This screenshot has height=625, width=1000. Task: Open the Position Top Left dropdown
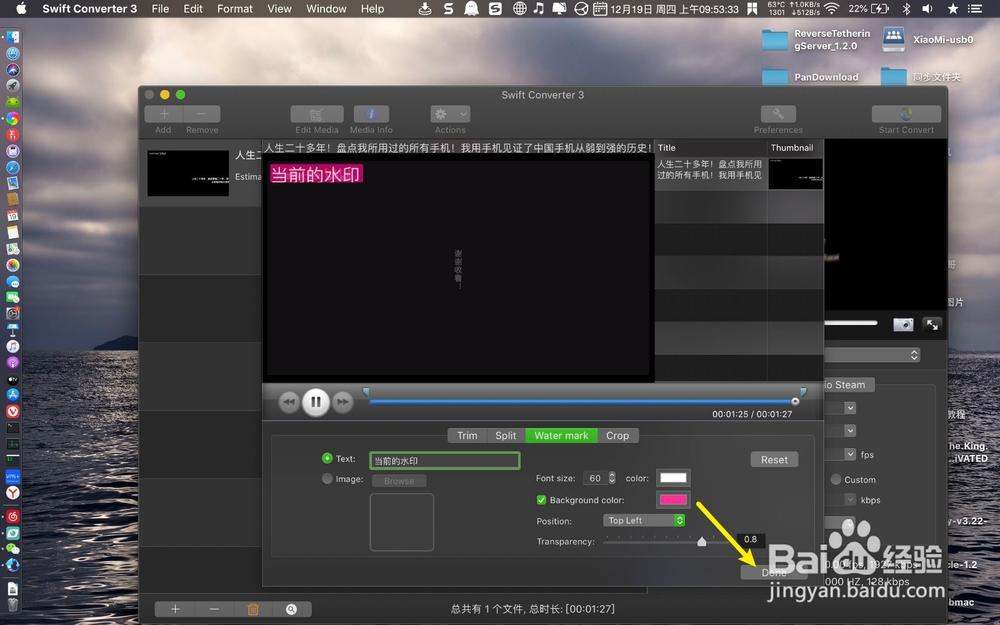pyautogui.click(x=644, y=520)
